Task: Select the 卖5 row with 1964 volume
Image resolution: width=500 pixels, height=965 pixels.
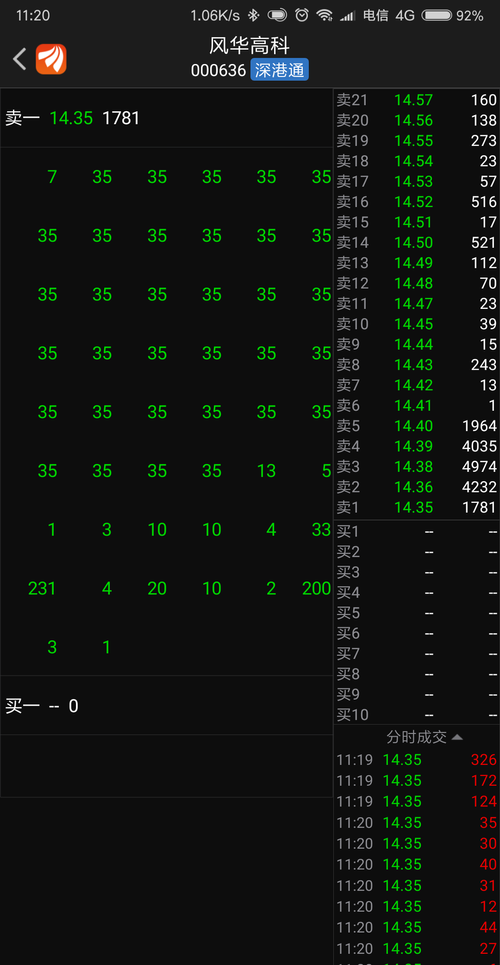Action: click(416, 426)
